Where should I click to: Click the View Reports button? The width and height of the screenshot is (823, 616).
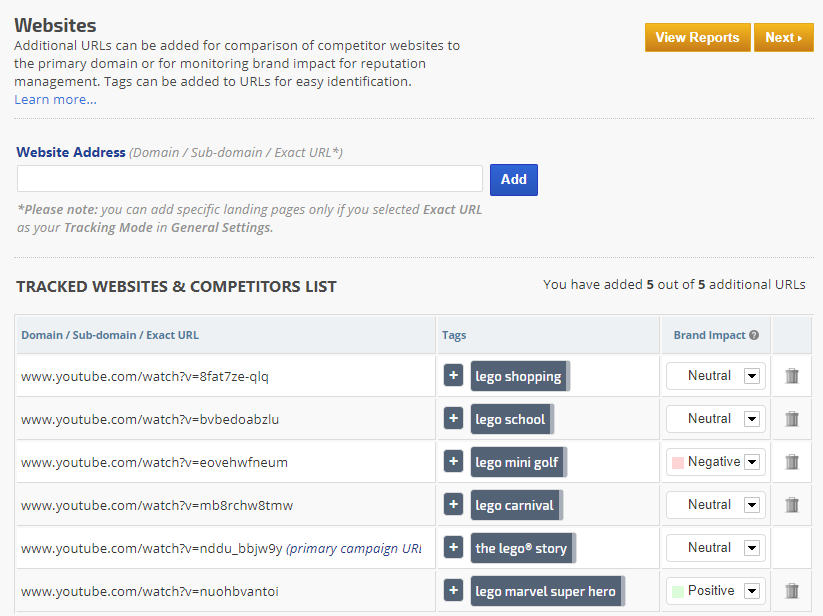pos(697,38)
